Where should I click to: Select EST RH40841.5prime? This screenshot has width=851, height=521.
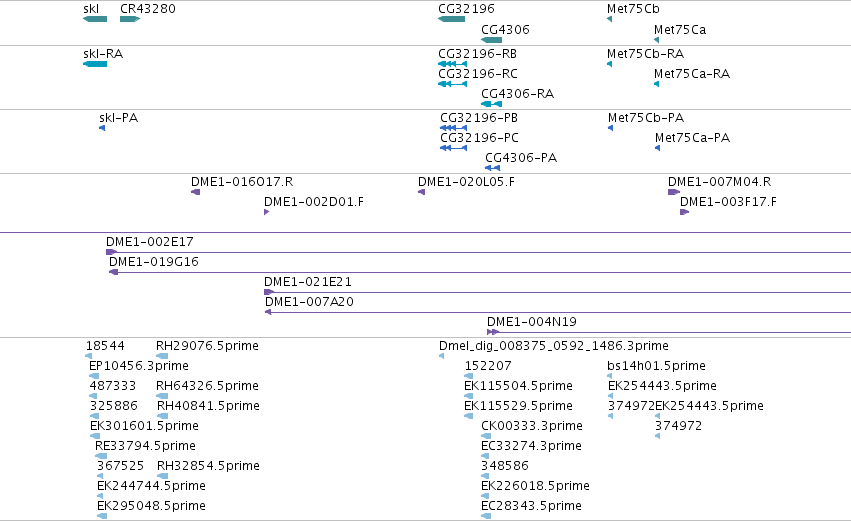(162, 416)
